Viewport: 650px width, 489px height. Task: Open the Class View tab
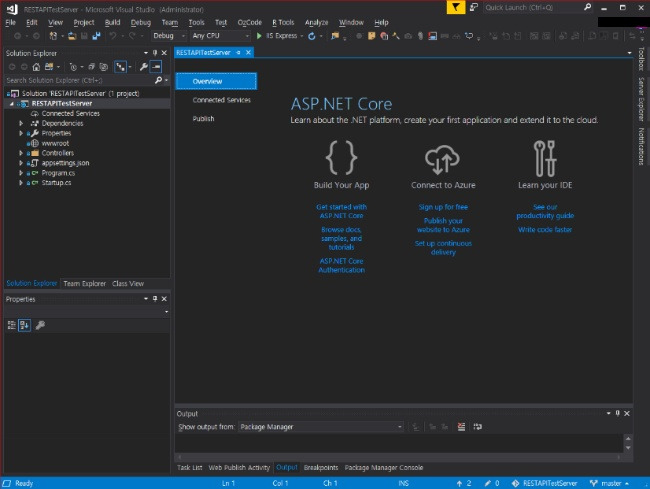click(128, 283)
